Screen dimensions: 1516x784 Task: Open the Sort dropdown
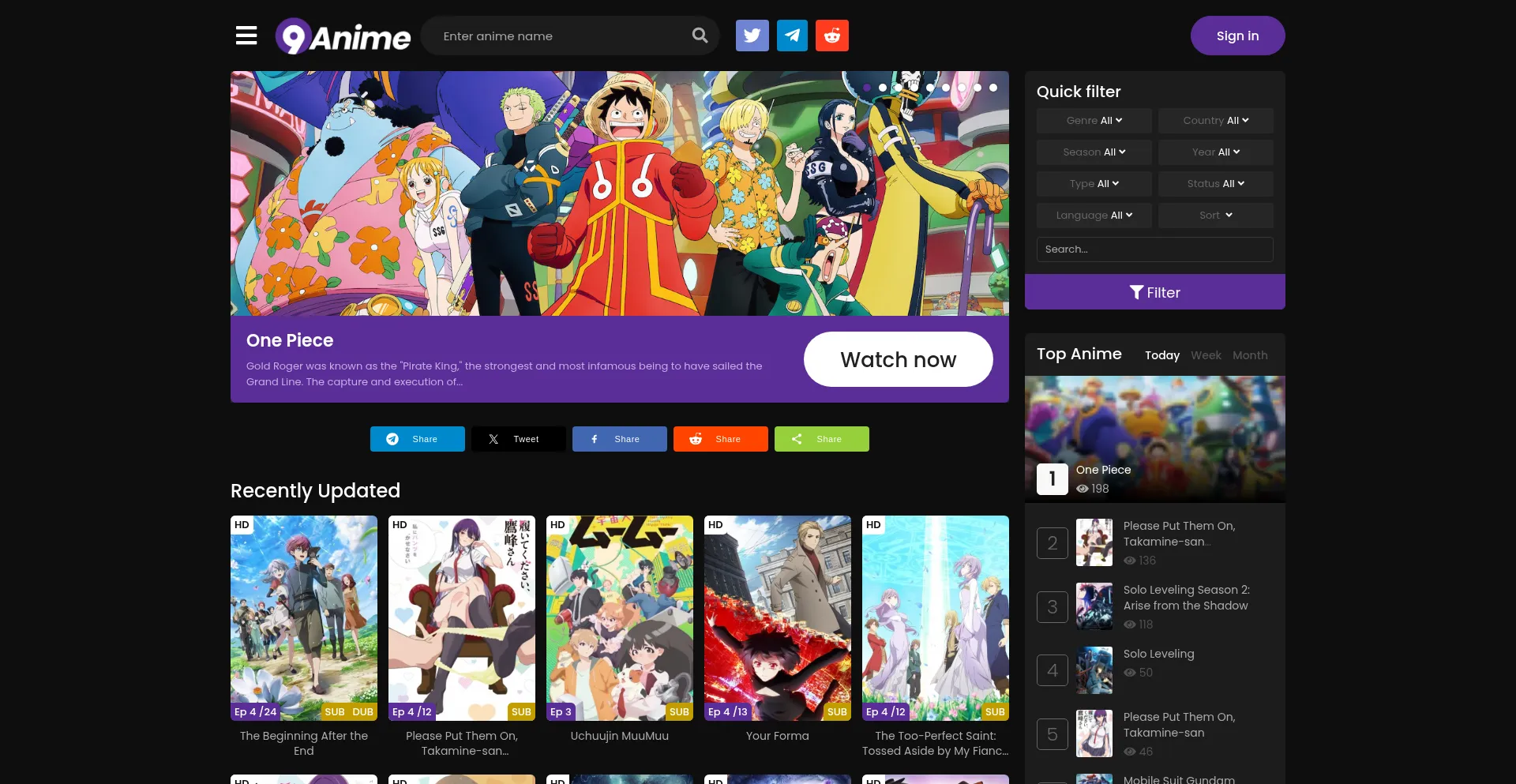point(1215,216)
